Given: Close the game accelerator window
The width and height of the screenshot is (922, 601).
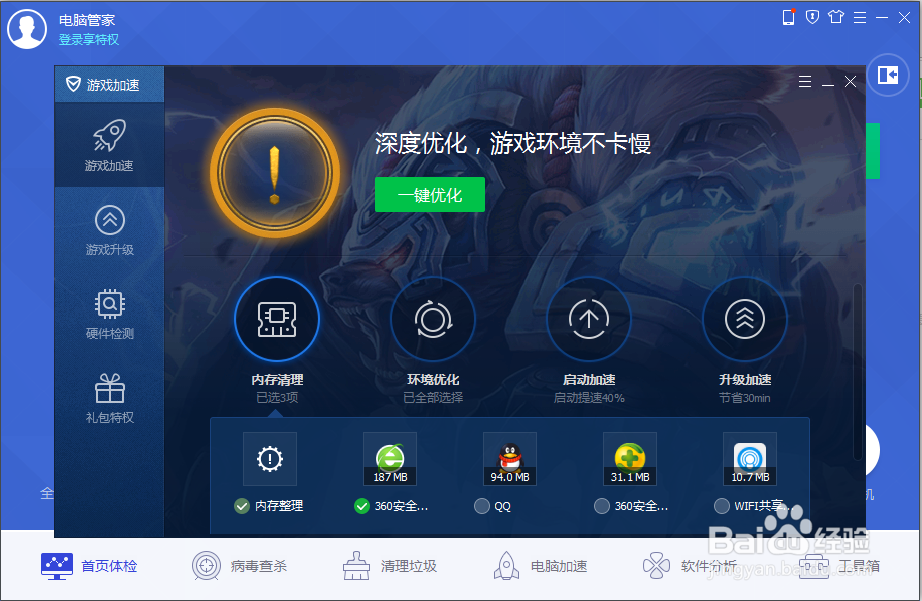Looking at the screenshot, I should click(850, 82).
